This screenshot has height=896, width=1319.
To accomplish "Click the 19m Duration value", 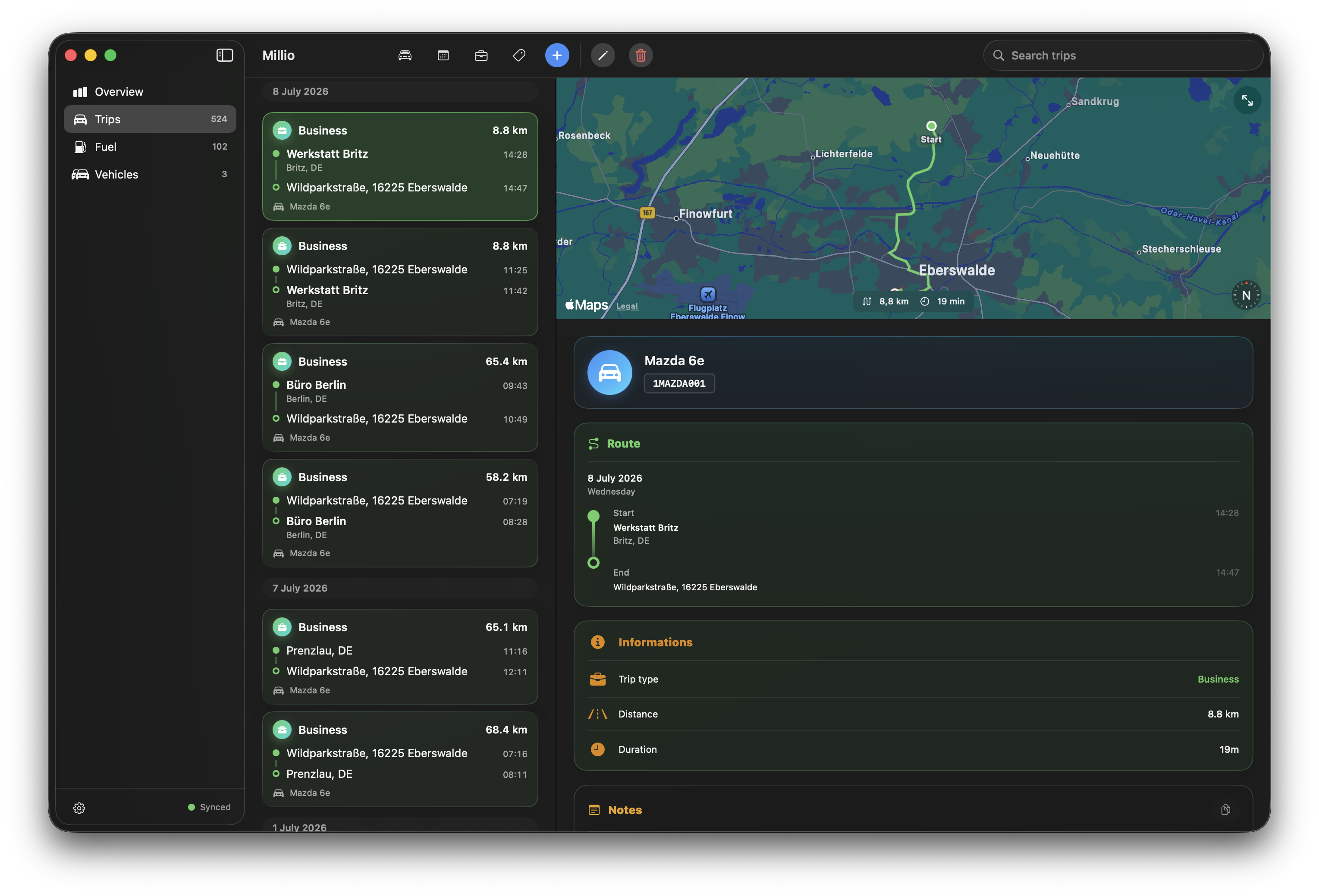I will (1229, 749).
